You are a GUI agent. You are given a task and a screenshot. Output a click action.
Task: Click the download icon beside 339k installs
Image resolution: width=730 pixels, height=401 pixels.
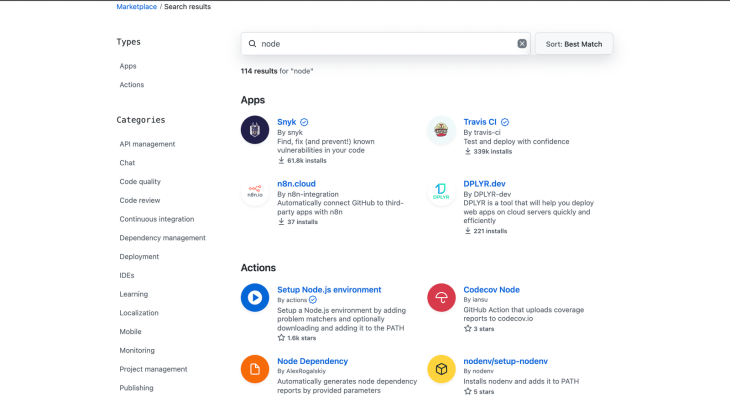click(467, 151)
